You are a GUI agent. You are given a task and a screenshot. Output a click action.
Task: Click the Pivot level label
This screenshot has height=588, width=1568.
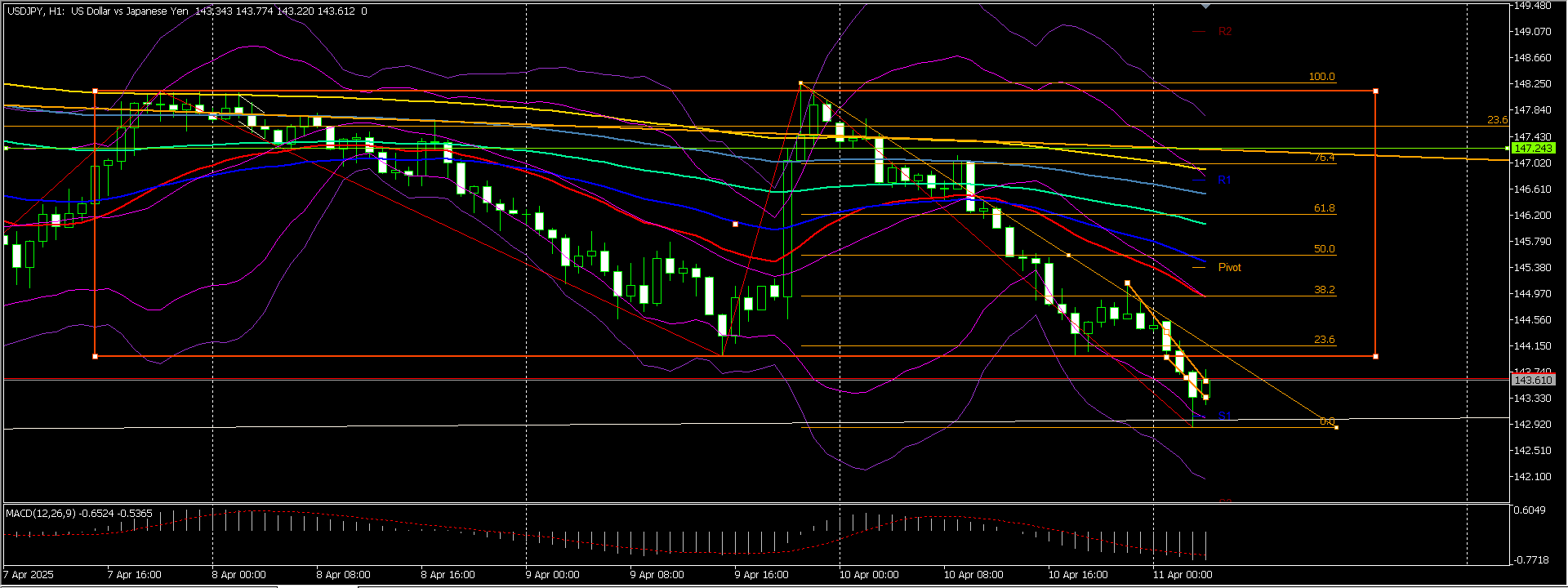[x=1229, y=268]
